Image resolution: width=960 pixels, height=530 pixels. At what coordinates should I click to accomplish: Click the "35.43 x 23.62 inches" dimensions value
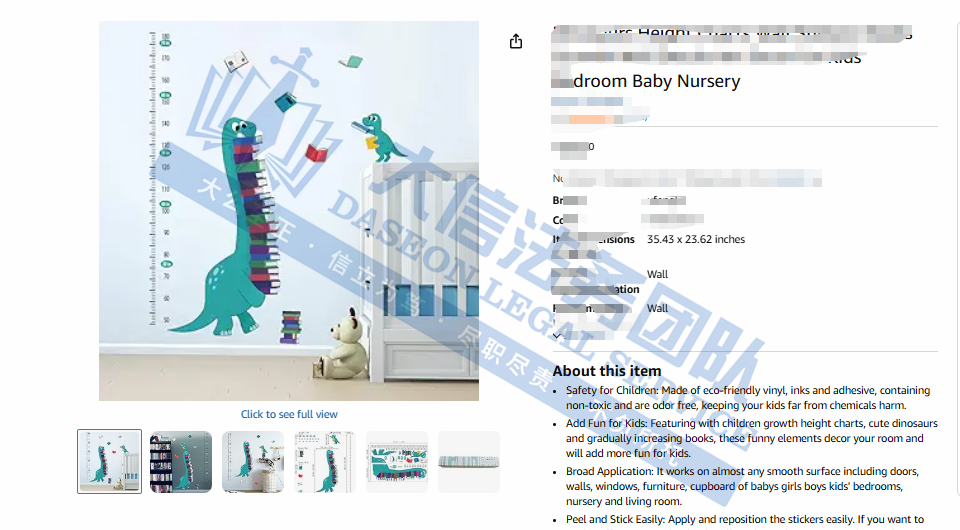[696, 239]
